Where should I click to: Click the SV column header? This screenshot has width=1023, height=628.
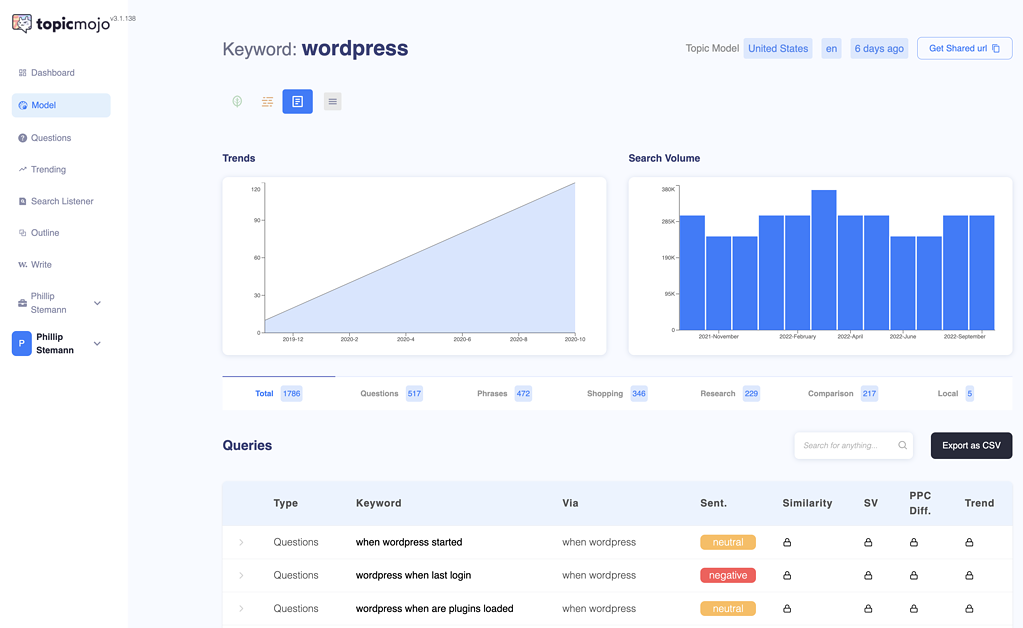(870, 503)
